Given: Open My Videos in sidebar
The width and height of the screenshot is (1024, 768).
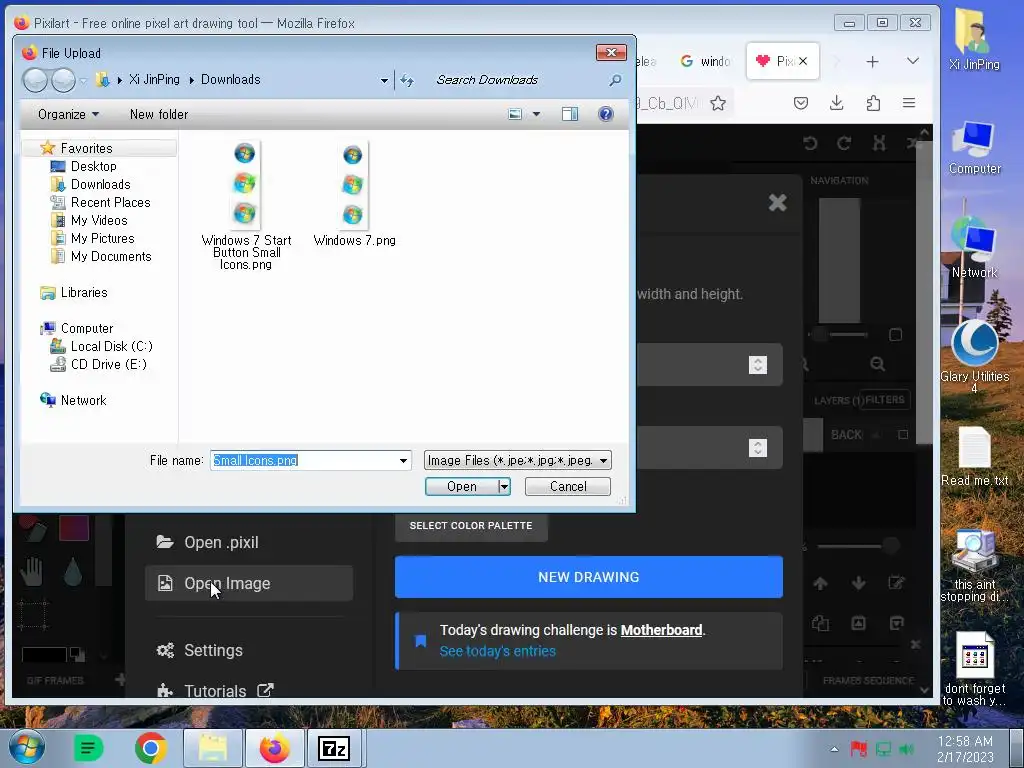Looking at the screenshot, I should click(99, 220).
